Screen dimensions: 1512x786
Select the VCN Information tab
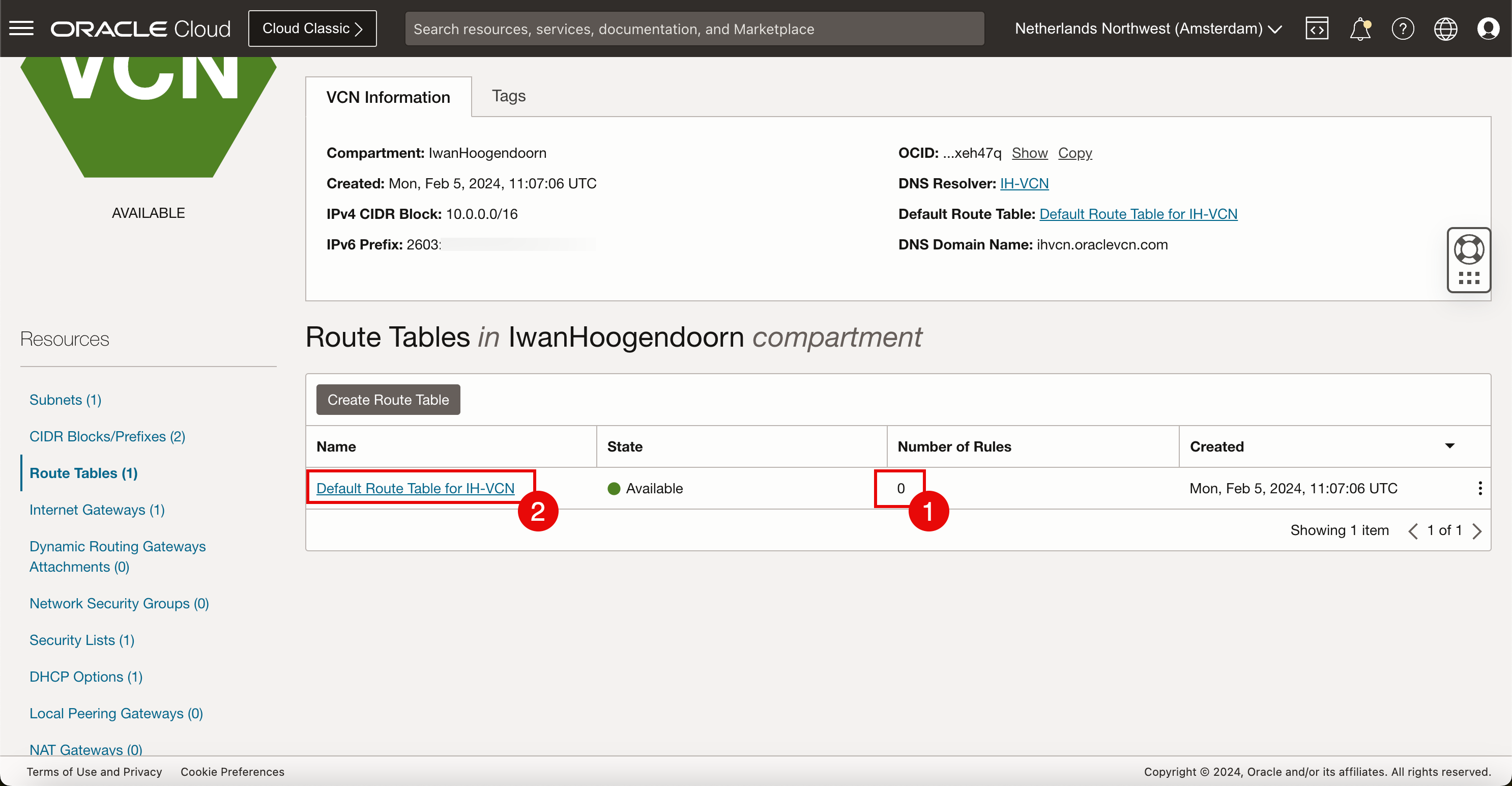point(388,97)
